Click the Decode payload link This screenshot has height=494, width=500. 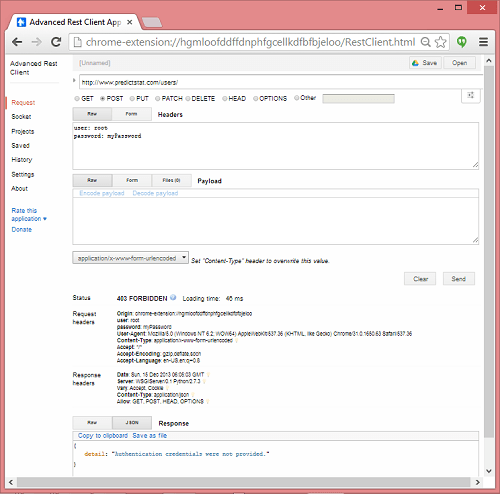click(155, 193)
